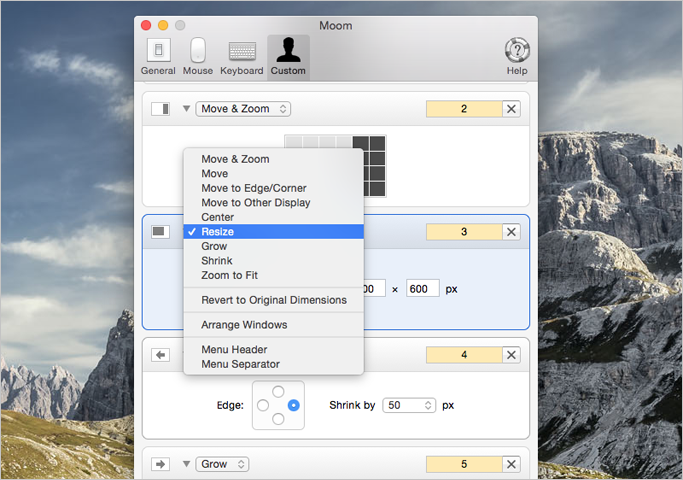Select the Custom preferences pane
This screenshot has height=480, width=683.
pos(288,57)
